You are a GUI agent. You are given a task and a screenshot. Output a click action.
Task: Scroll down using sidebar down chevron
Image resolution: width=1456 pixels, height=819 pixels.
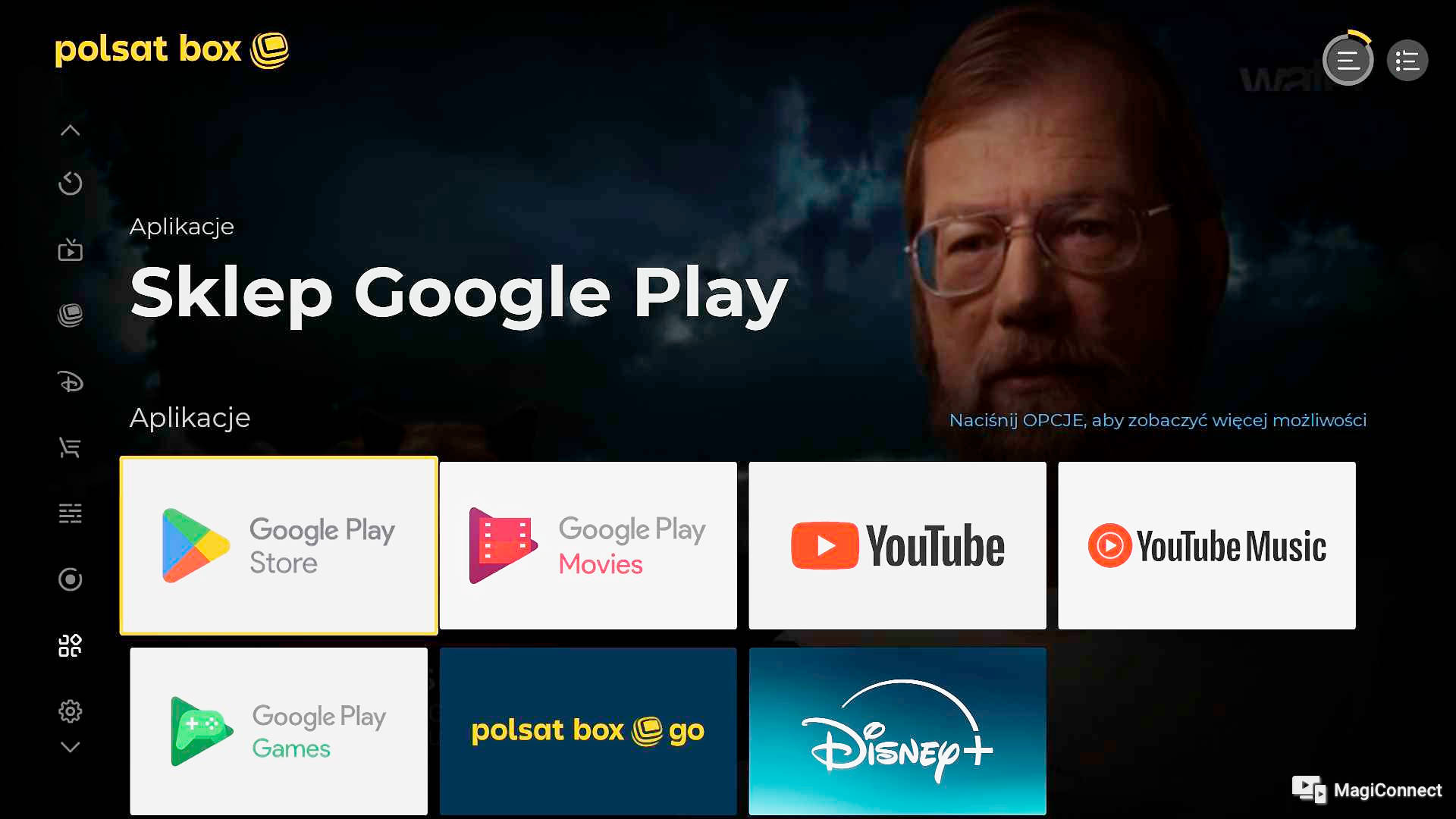pos(68,748)
